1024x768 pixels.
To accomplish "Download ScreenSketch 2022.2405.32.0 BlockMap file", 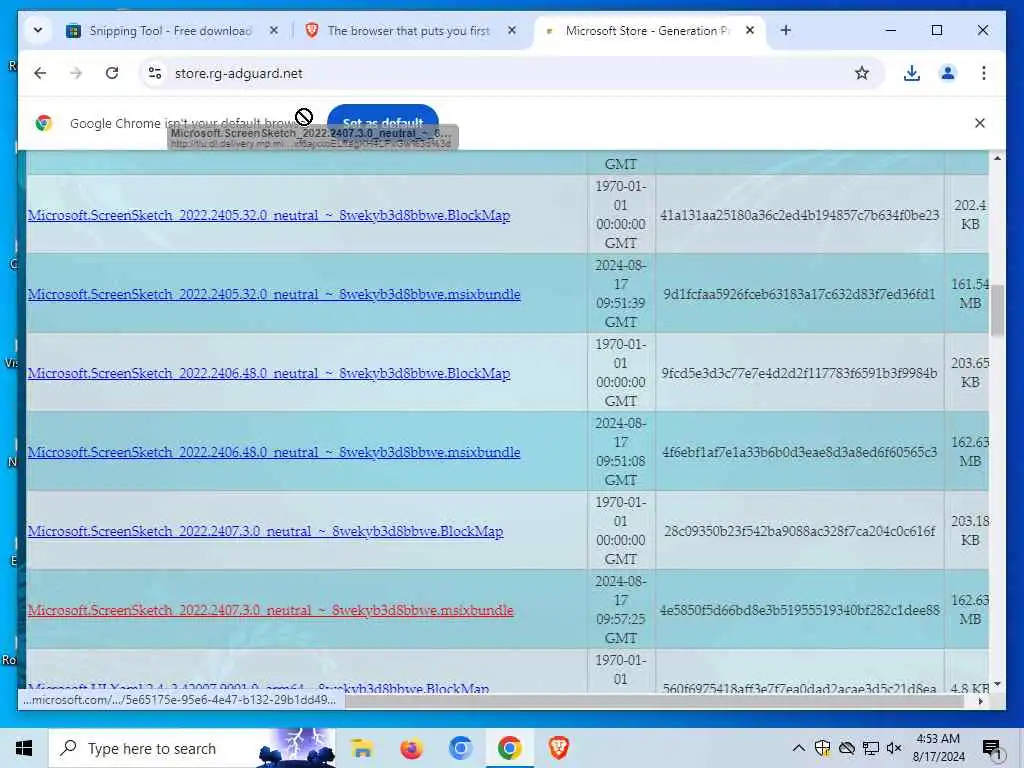I will (x=269, y=215).
